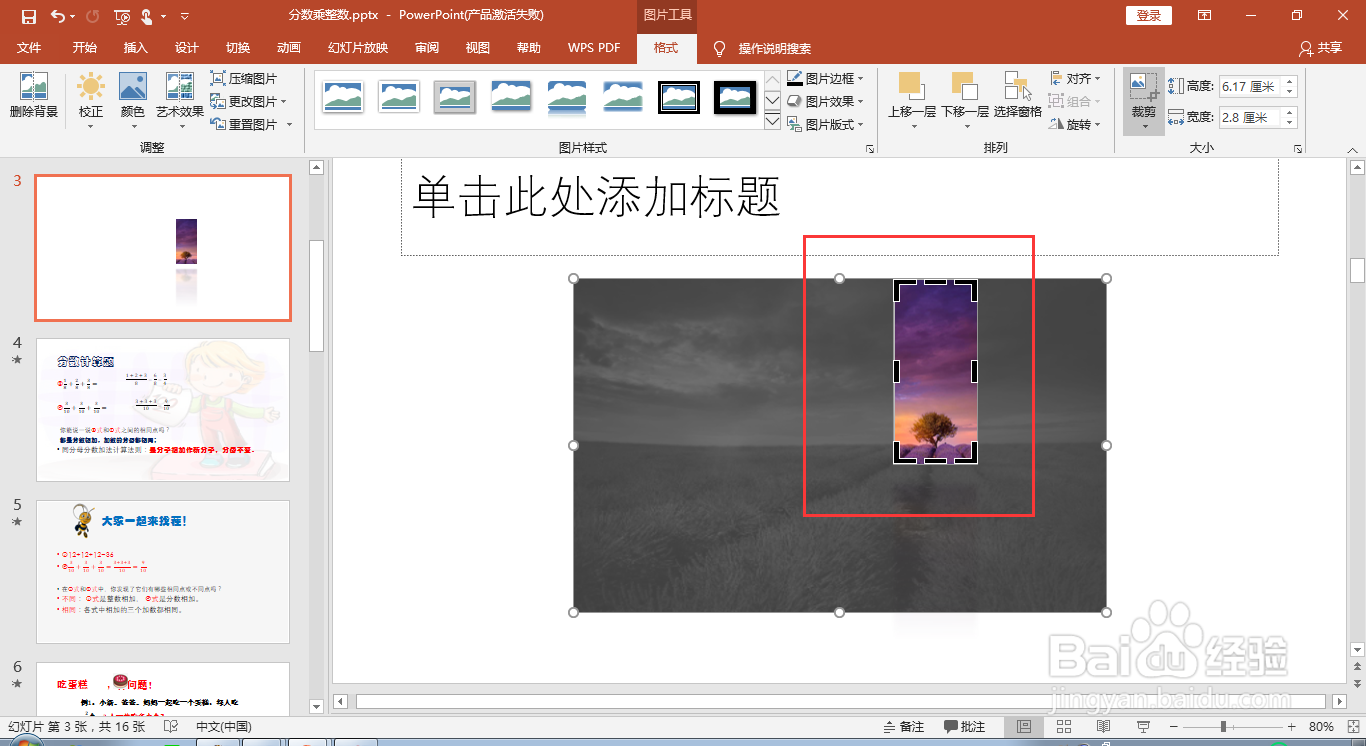Open Picture Effects (图片效果) menu
Screen dimensions: 1366x746
coord(825,101)
